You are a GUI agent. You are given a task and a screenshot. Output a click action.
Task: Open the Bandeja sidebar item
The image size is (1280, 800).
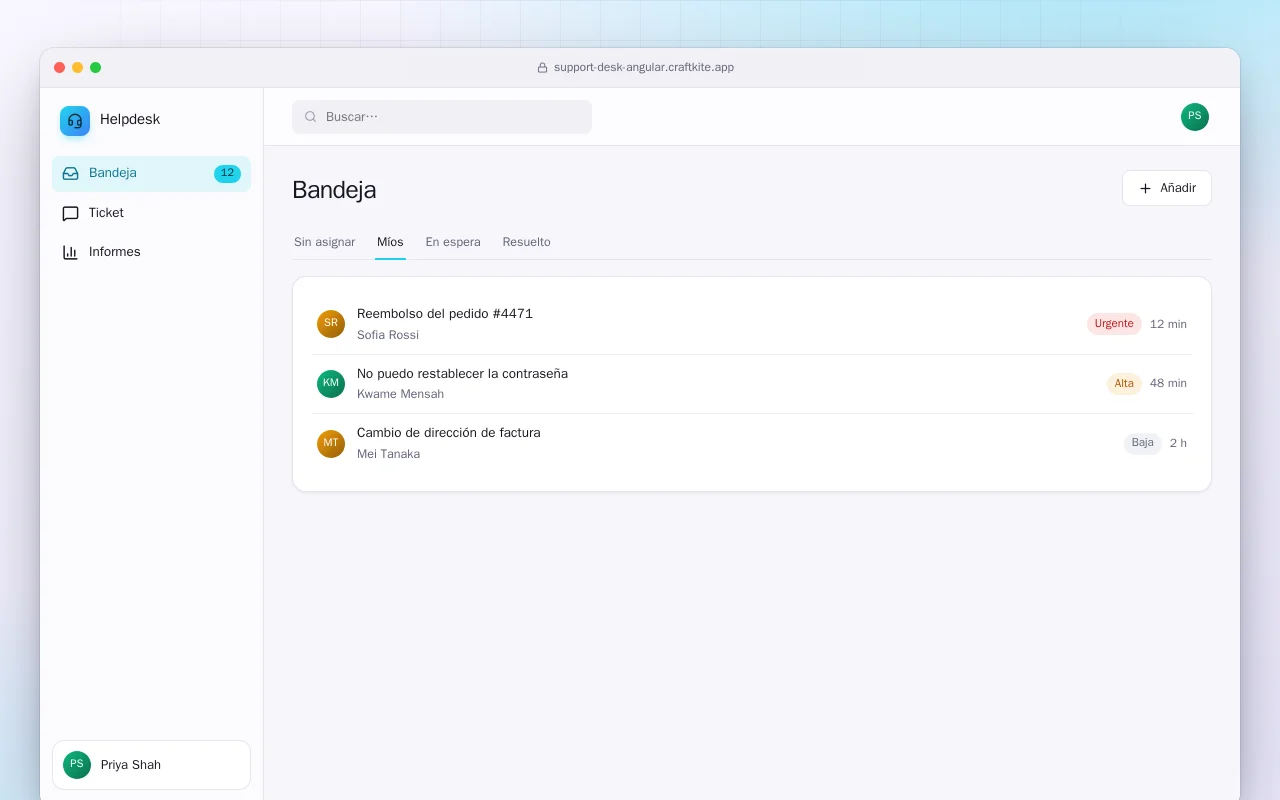pos(151,173)
